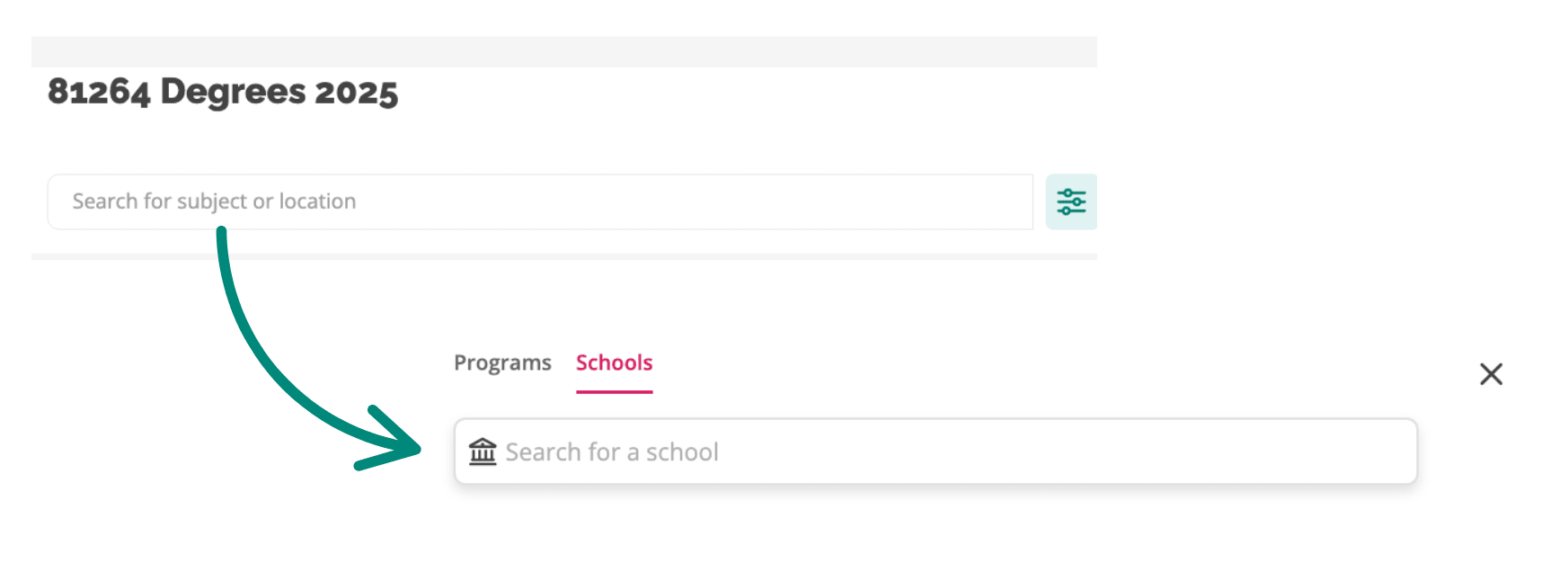The width and height of the screenshot is (1568, 563).
Task: Click the gray divider below the search bar
Action: (563, 256)
